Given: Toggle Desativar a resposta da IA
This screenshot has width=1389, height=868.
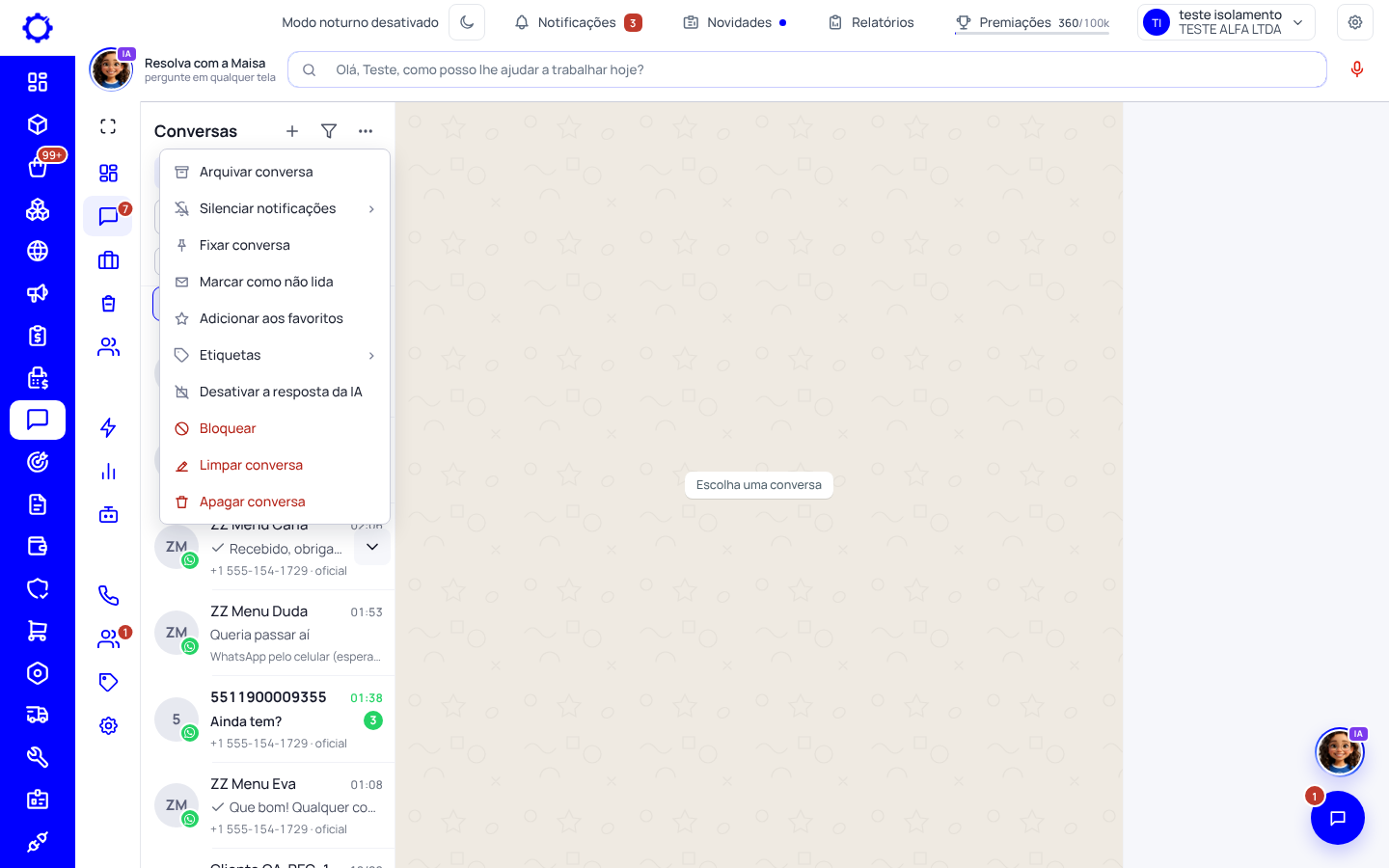Looking at the screenshot, I should 275,392.
